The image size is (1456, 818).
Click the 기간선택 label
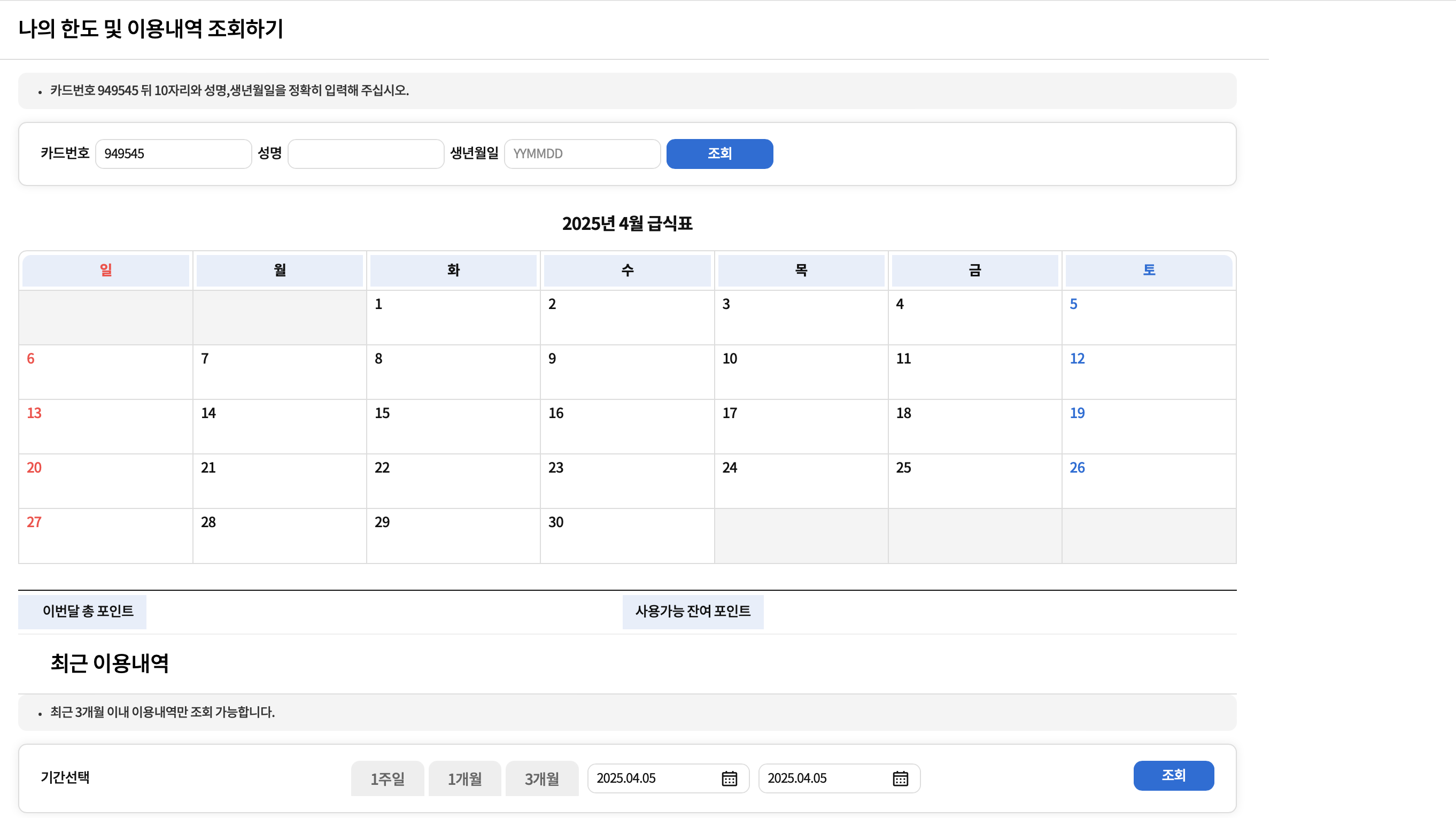point(65,777)
